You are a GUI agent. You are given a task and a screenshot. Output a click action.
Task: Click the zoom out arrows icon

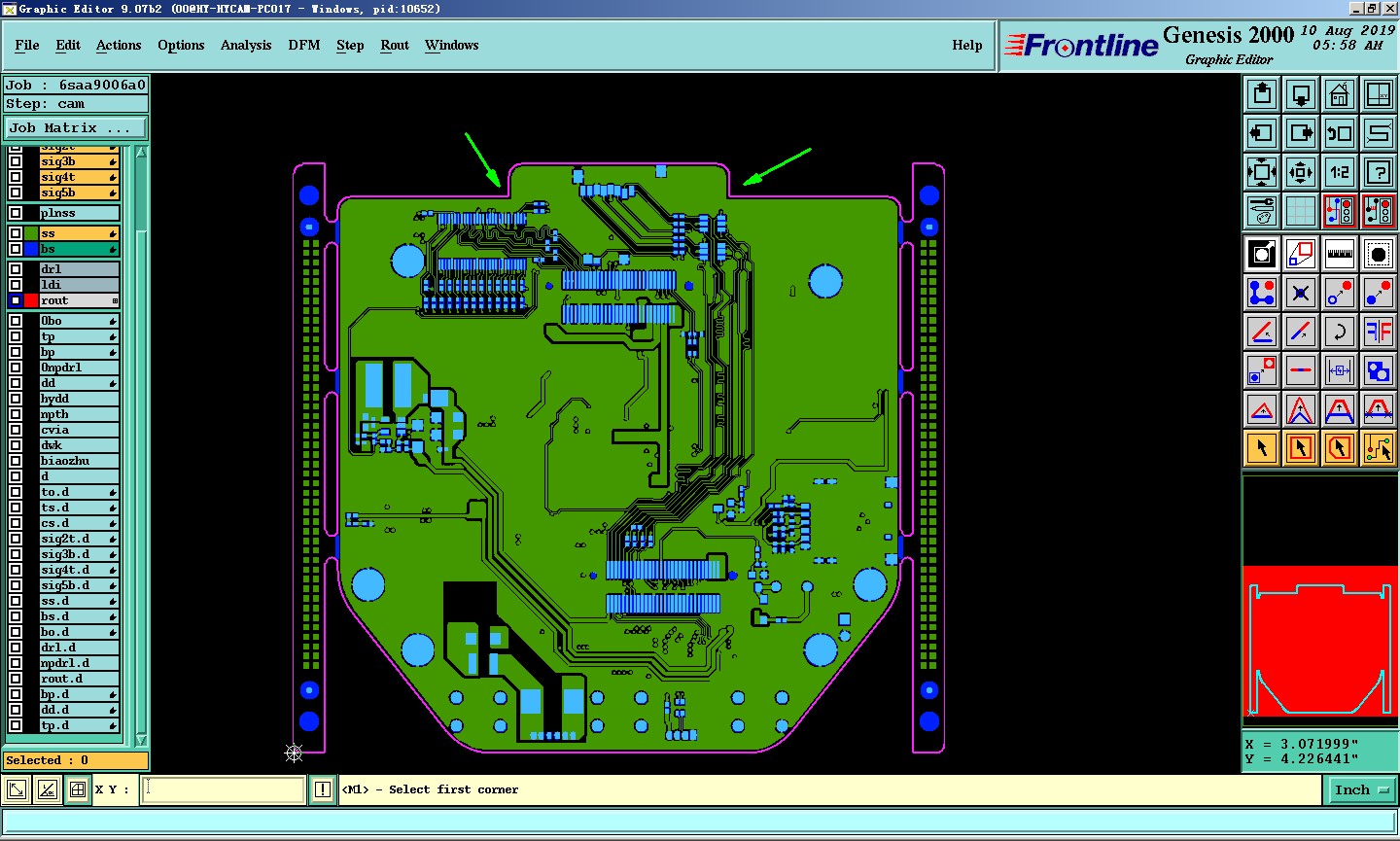(x=1301, y=172)
